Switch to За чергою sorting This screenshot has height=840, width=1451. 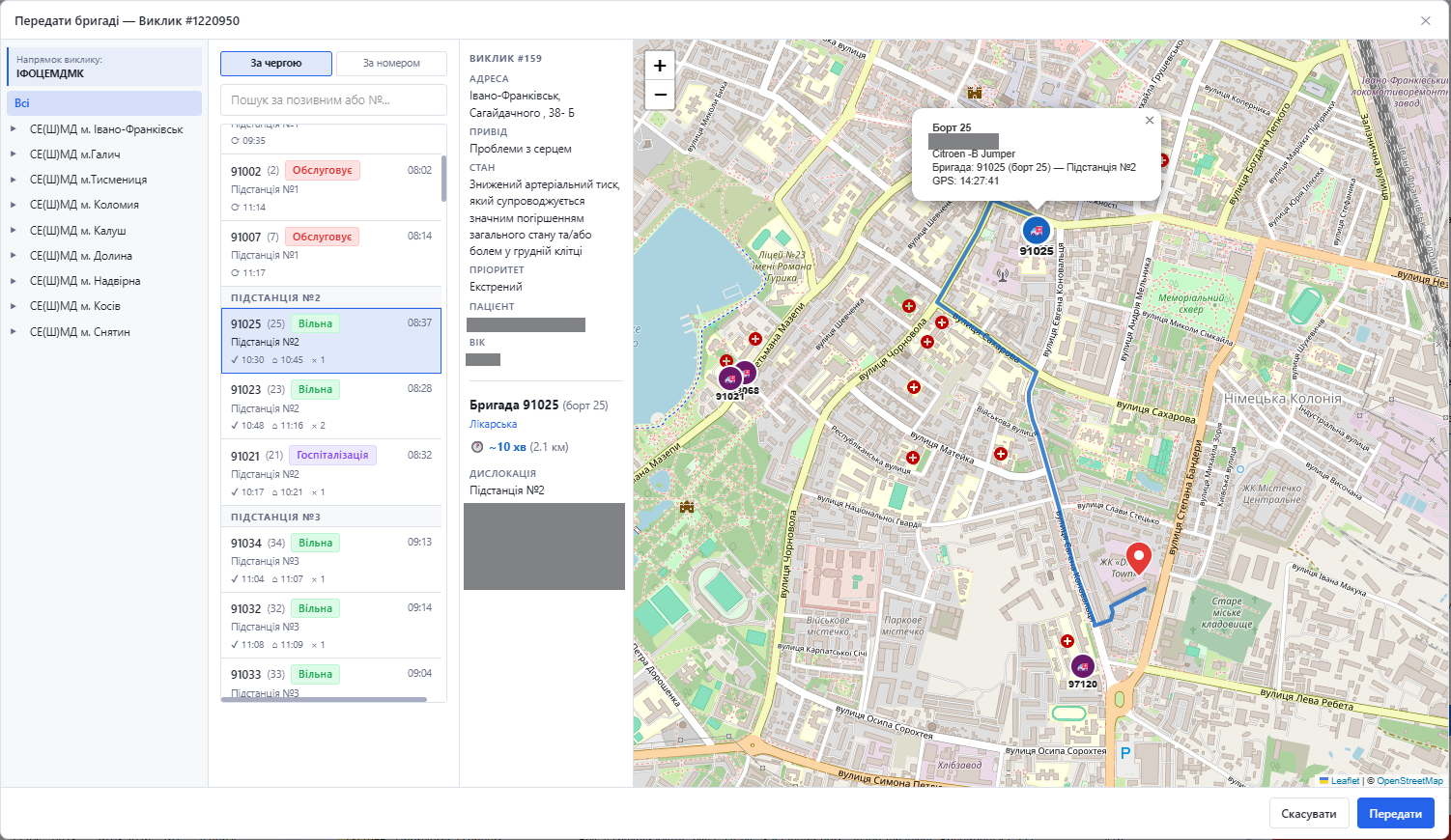[x=276, y=63]
